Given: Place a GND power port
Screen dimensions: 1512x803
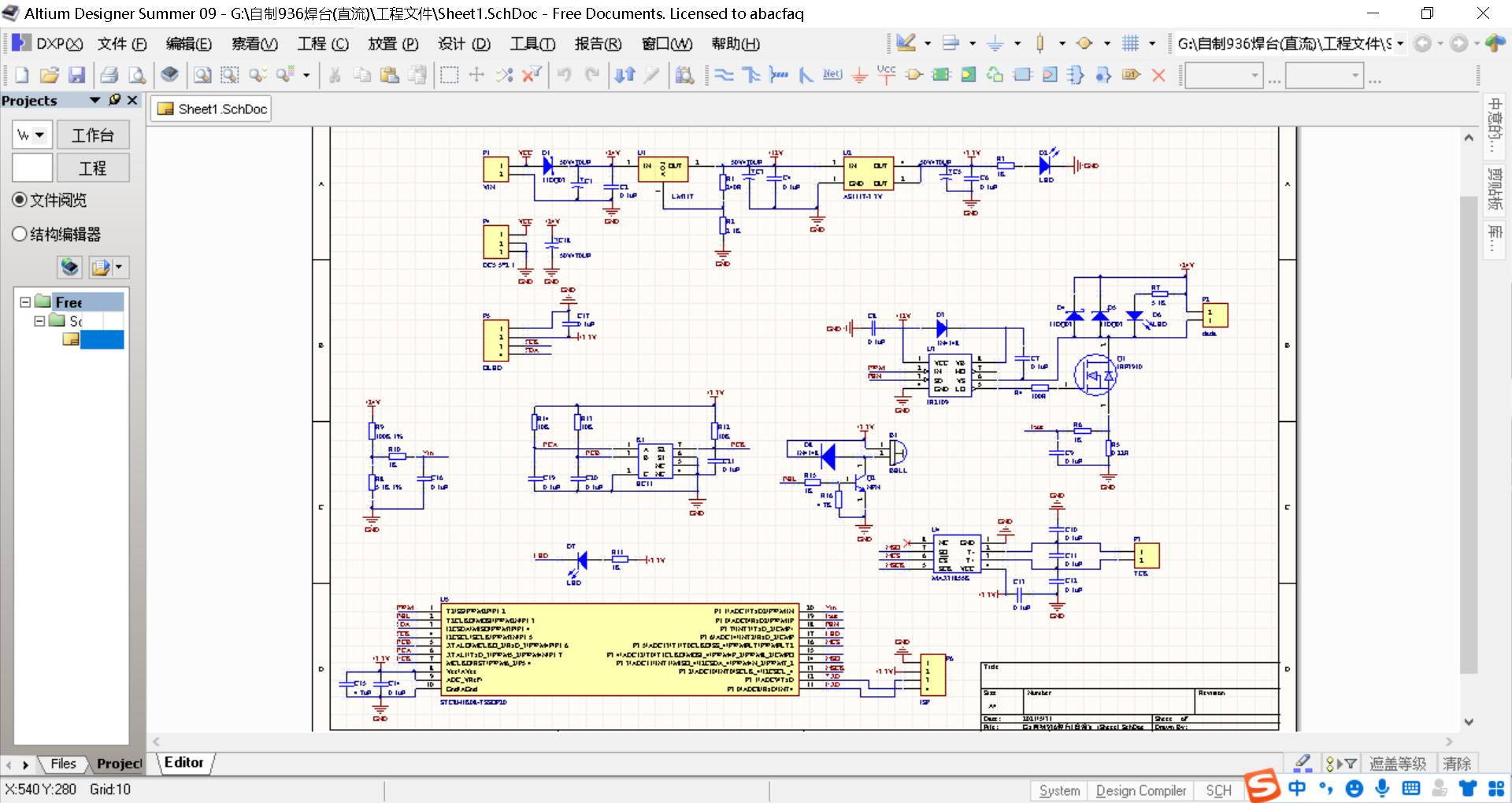Looking at the screenshot, I should click(859, 75).
